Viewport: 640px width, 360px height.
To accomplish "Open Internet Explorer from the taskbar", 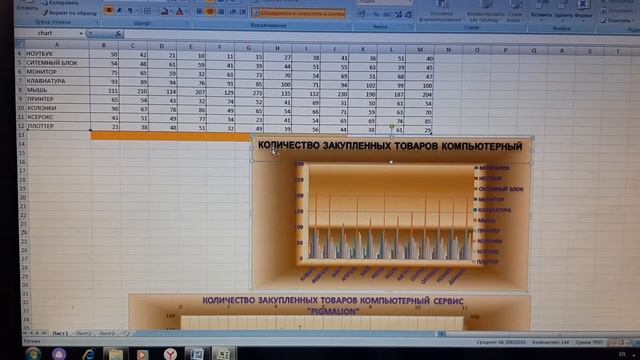I will (x=88, y=354).
